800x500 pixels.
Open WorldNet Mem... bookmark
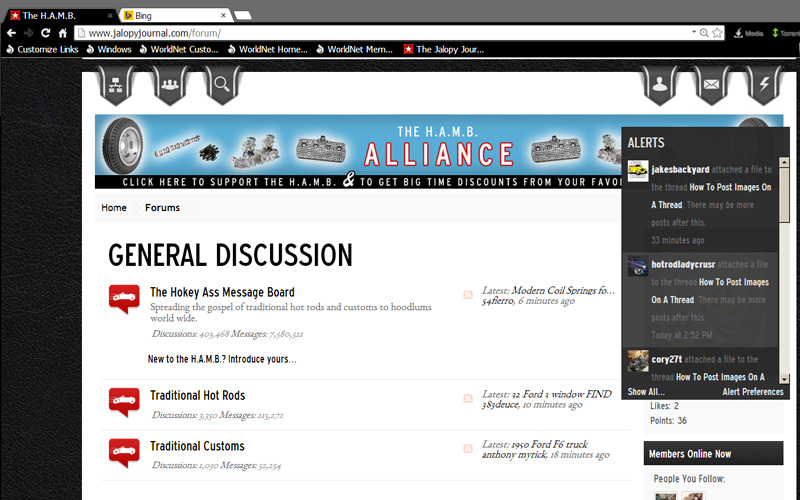pos(355,49)
